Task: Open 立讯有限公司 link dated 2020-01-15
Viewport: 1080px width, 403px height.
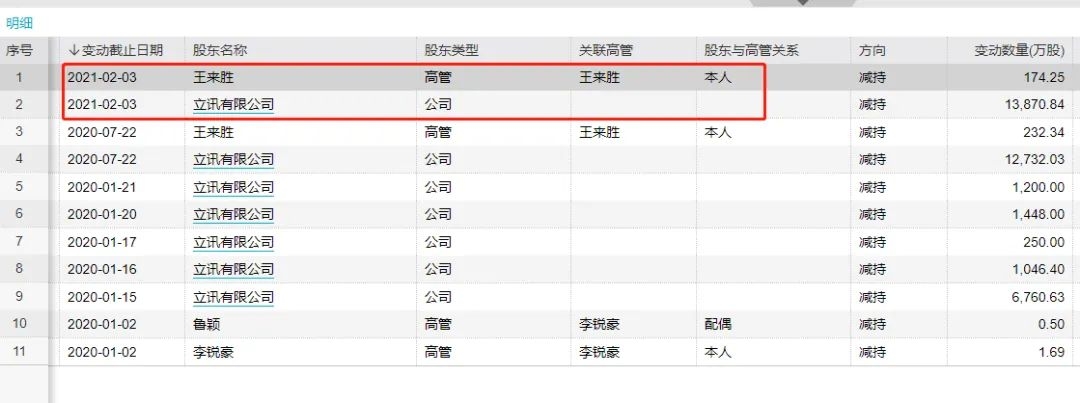Action: pyautogui.click(x=233, y=297)
